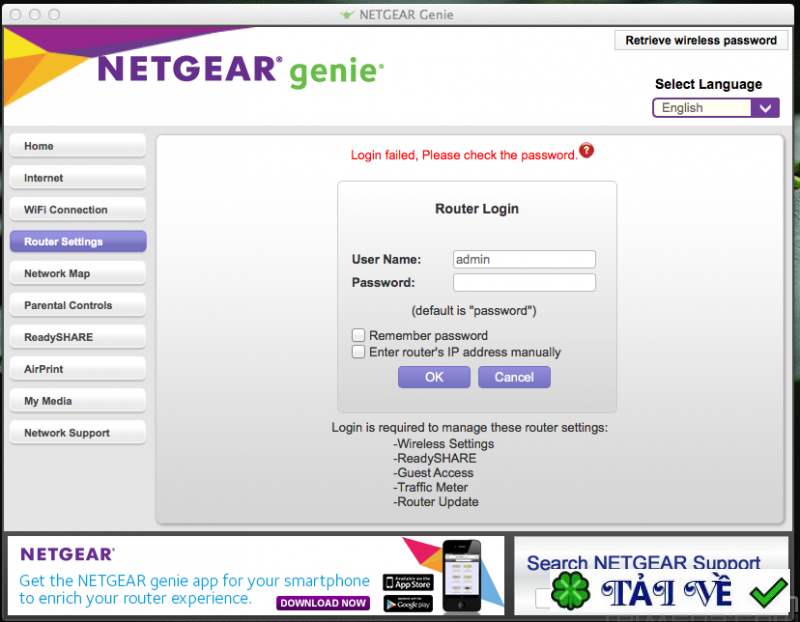Open My Media in the sidebar
Image resolution: width=800 pixels, height=622 pixels.
[78, 401]
